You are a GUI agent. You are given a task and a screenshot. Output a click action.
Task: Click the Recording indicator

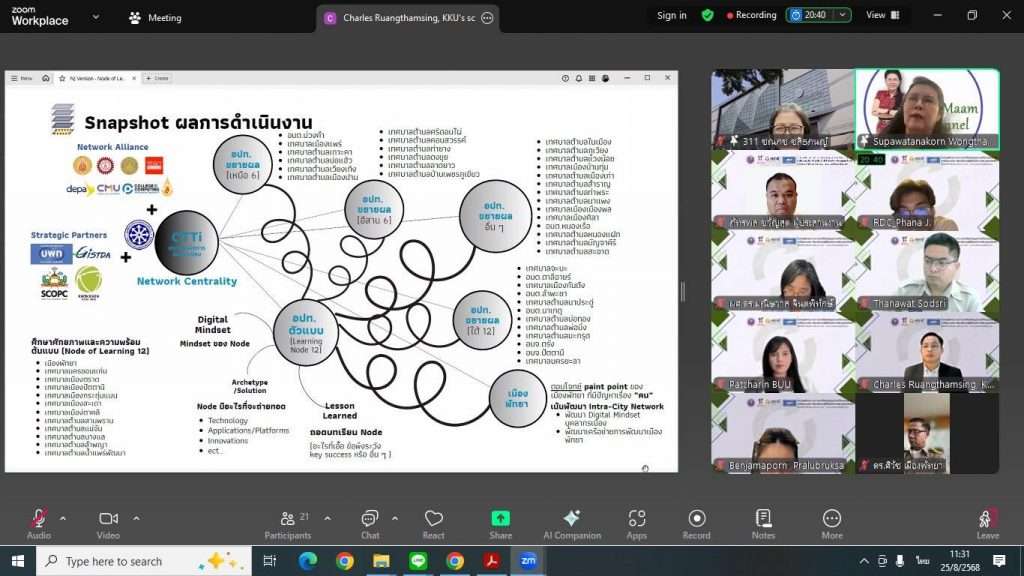pyautogui.click(x=751, y=15)
